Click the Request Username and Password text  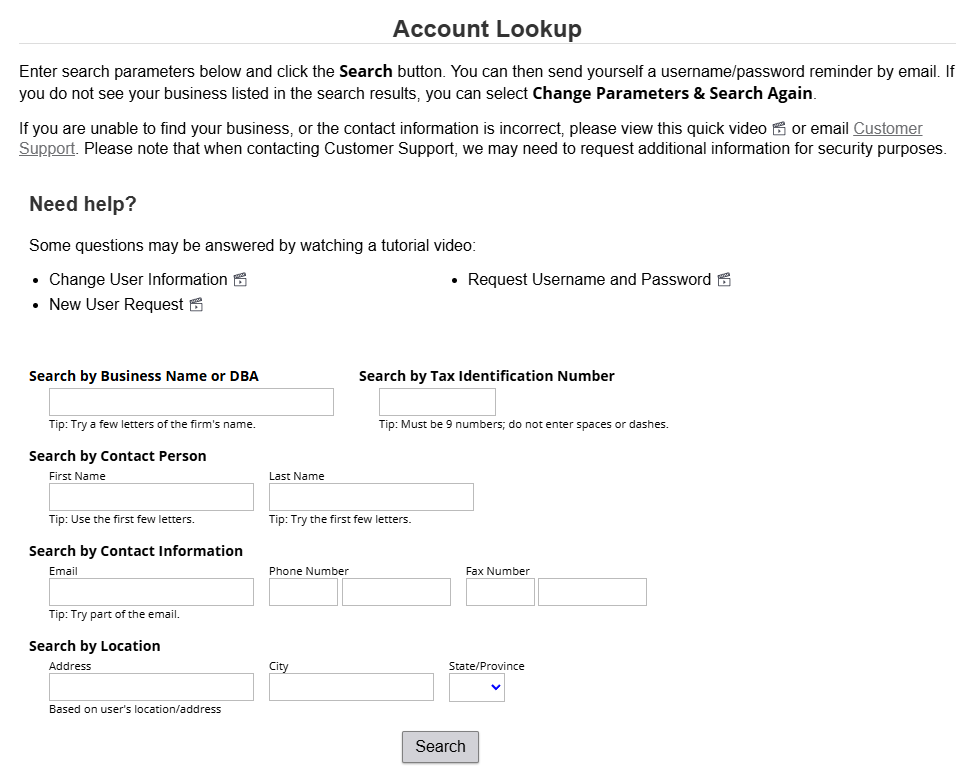pos(589,280)
